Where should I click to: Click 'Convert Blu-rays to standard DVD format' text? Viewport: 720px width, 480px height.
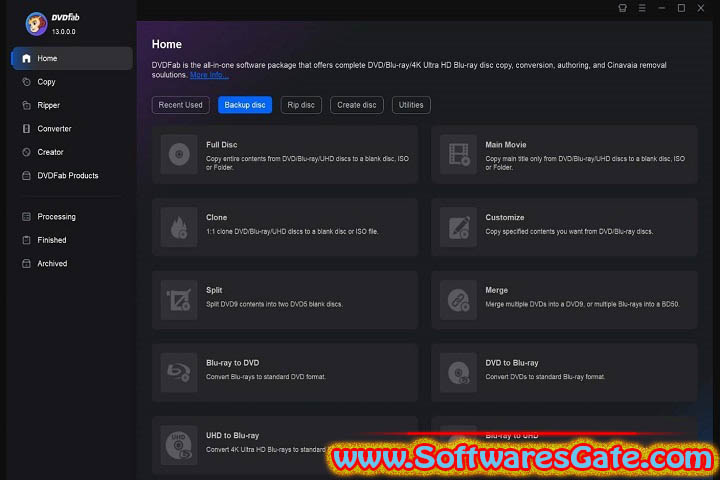[x=266, y=377]
